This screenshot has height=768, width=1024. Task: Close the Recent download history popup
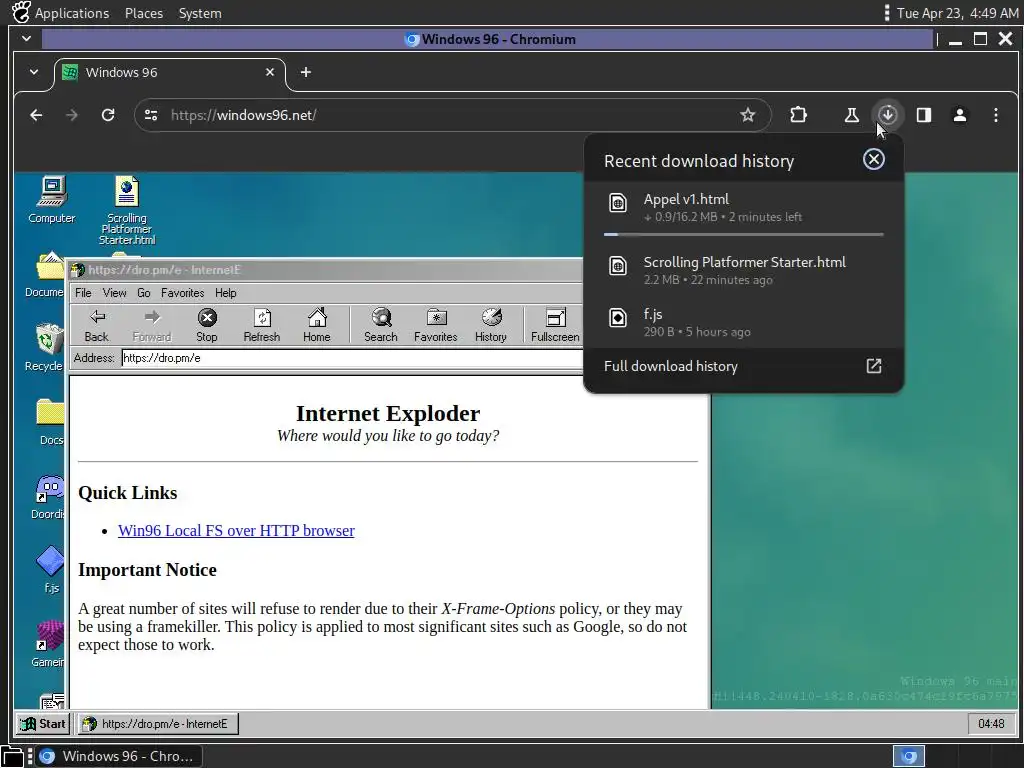[x=873, y=159]
